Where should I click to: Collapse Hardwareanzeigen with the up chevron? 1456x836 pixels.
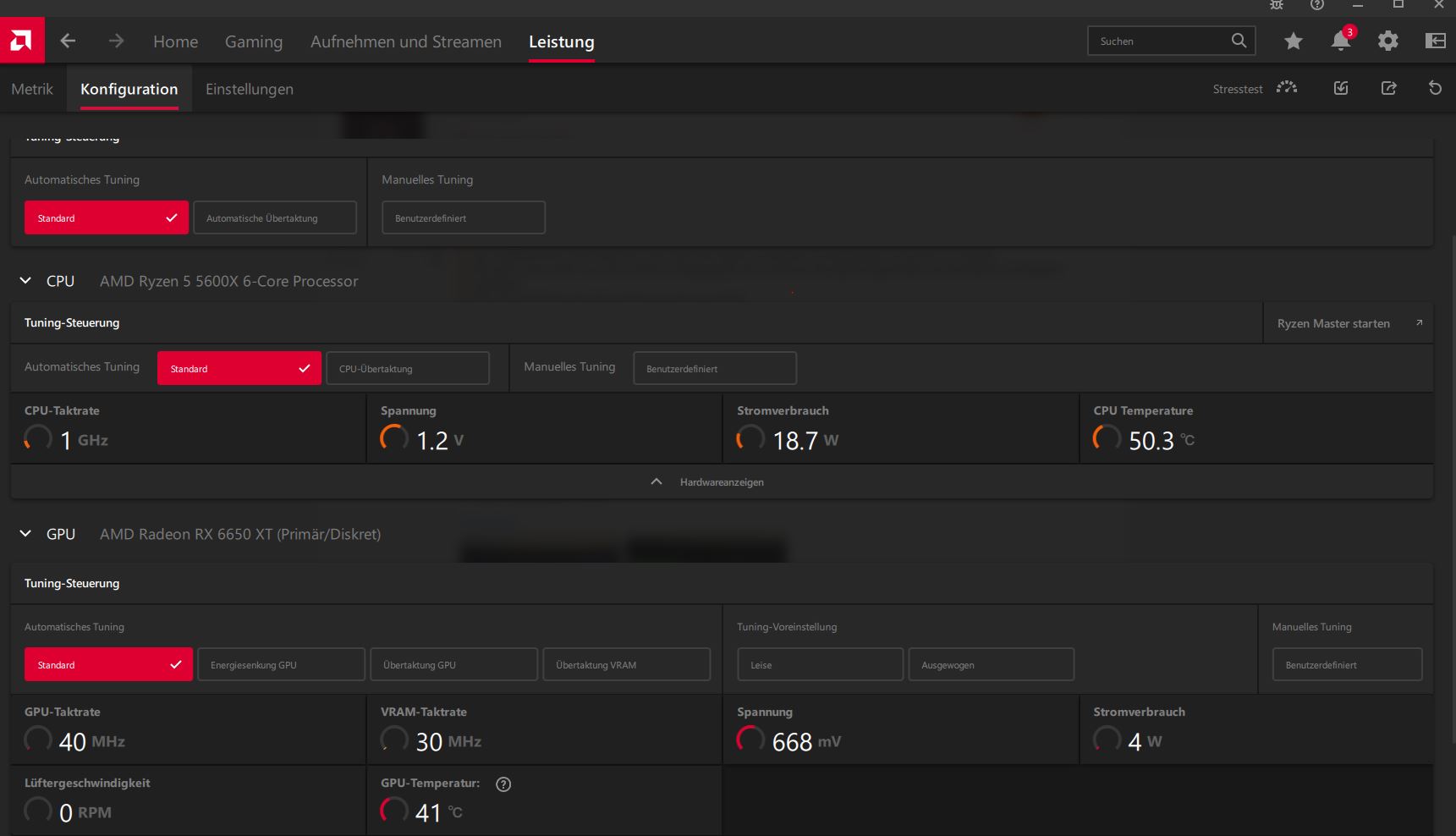click(x=657, y=481)
